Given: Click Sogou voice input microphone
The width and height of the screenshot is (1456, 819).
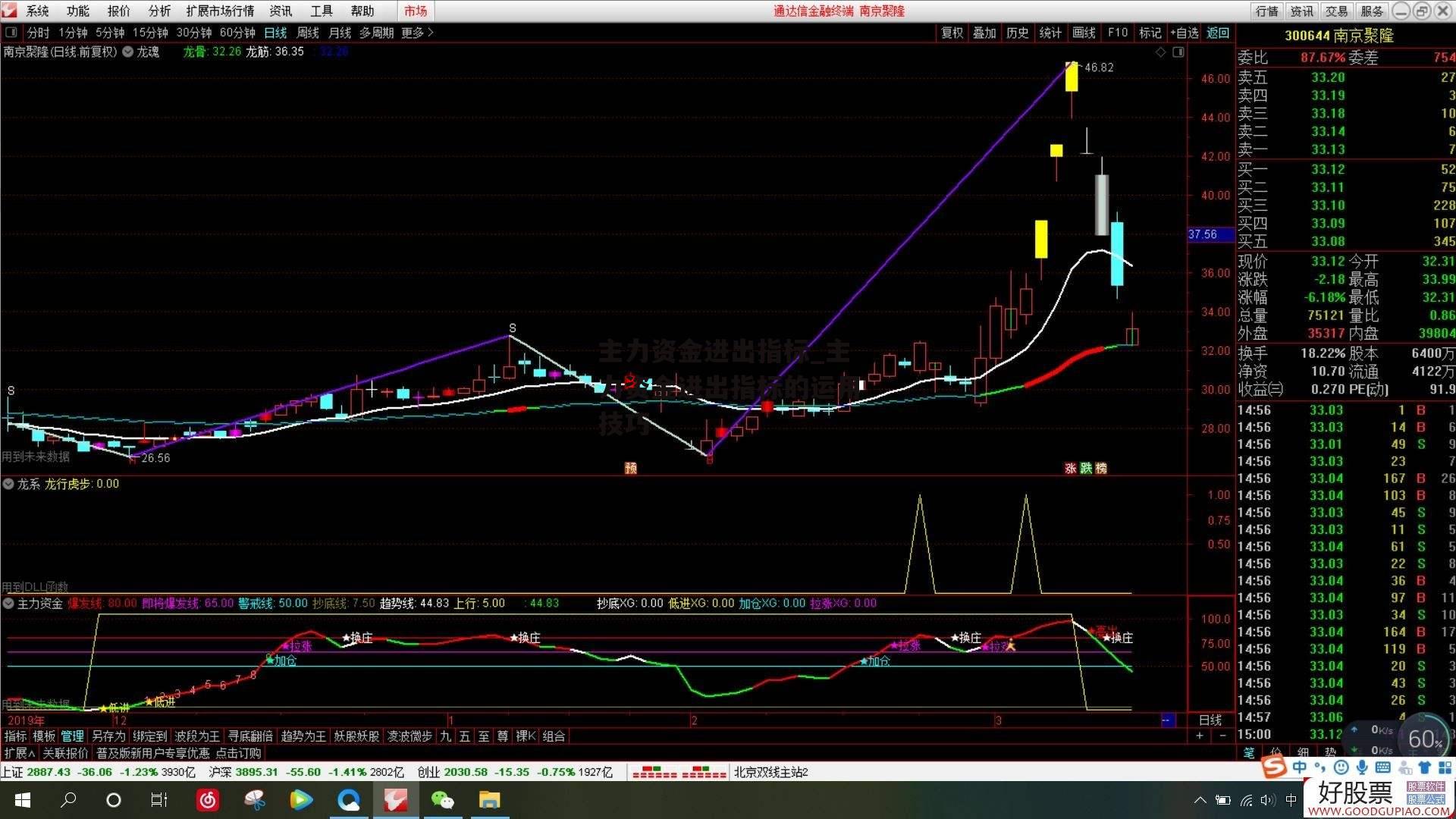Looking at the screenshot, I should 1362,767.
